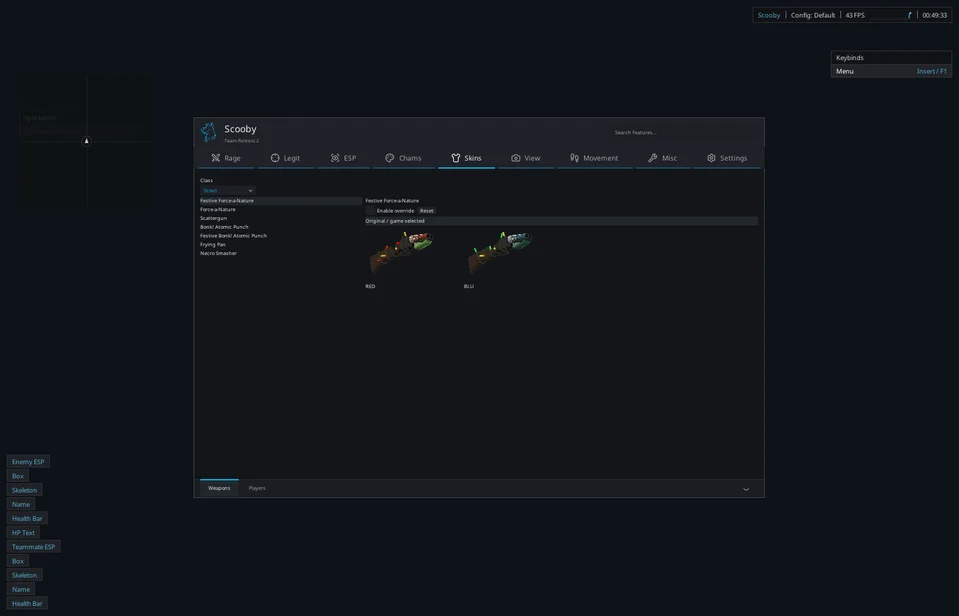Viewport: 959px width, 616px height.
Task: Click the Menu Insert / F1 keybind row
Action: pyautogui.click(x=891, y=71)
